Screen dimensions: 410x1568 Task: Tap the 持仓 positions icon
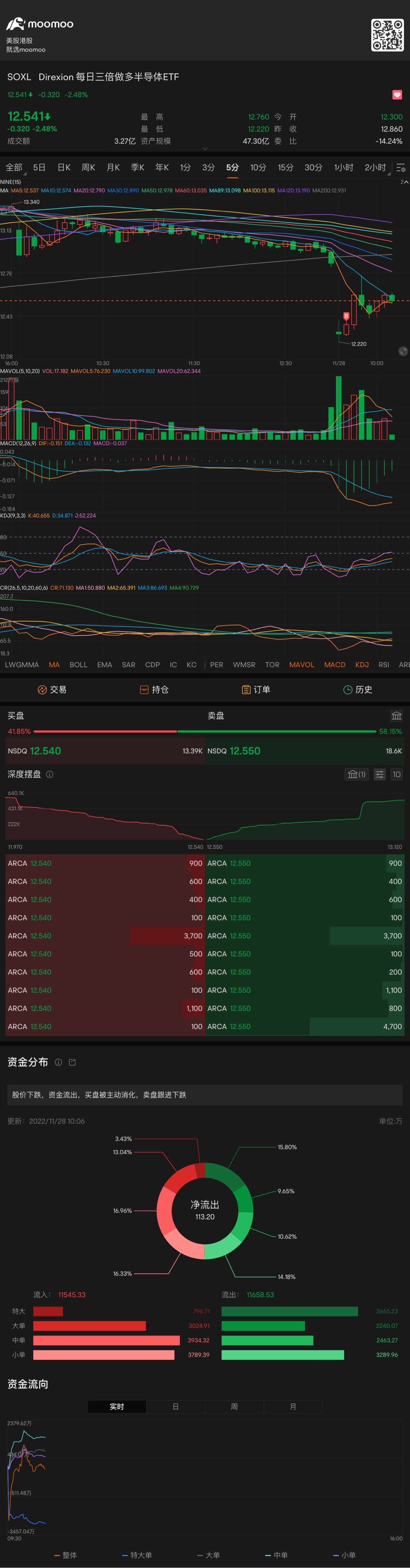[x=144, y=690]
